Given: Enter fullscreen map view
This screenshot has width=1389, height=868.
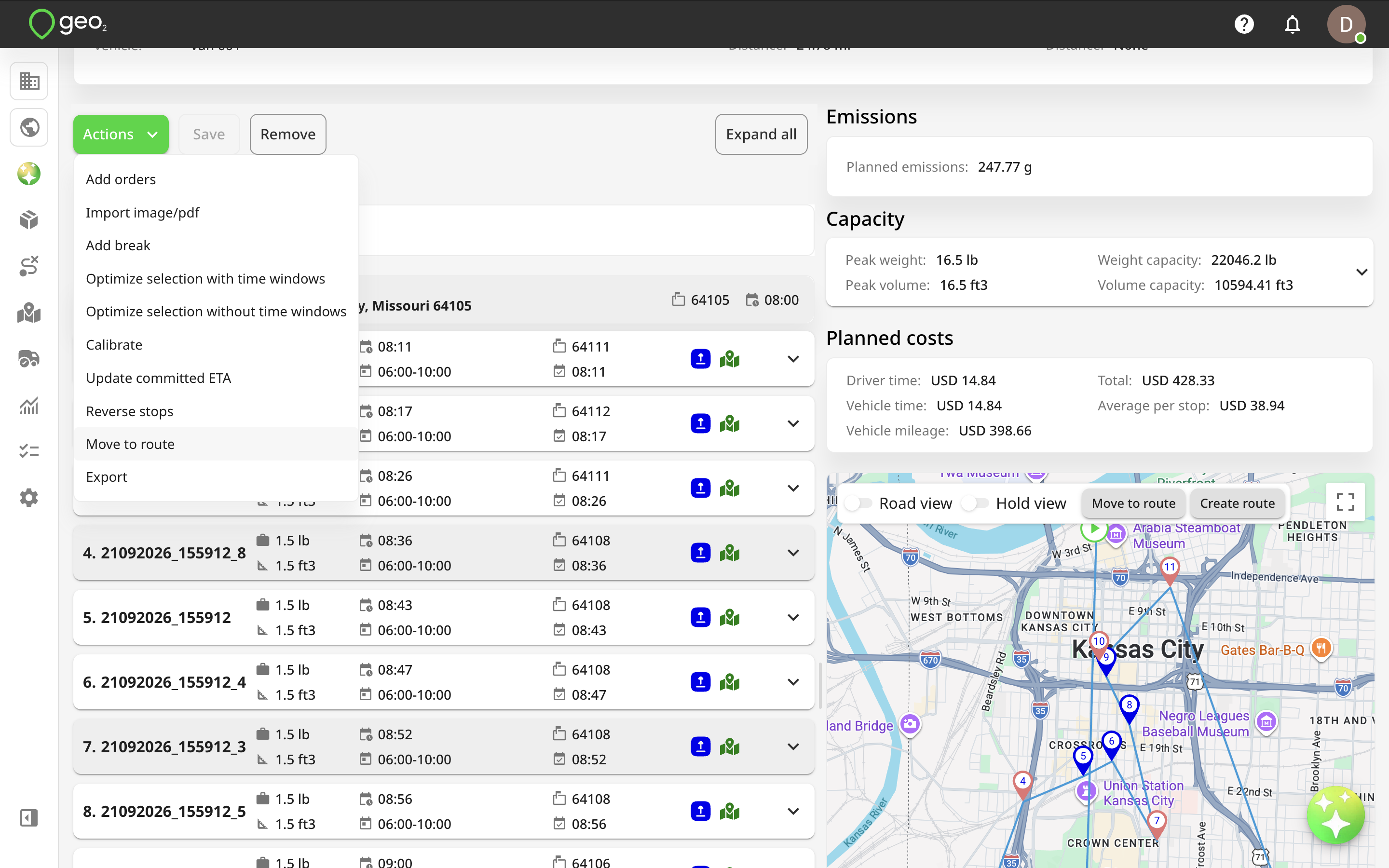Looking at the screenshot, I should tap(1346, 502).
